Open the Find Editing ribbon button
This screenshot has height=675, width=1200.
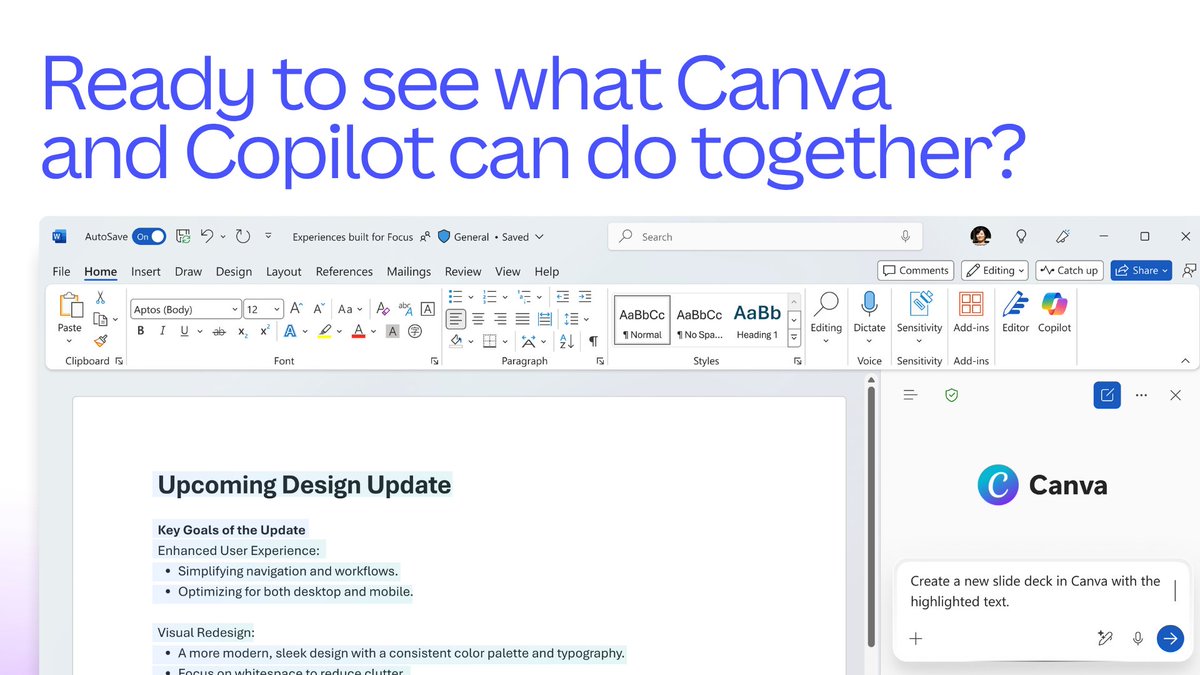click(826, 317)
